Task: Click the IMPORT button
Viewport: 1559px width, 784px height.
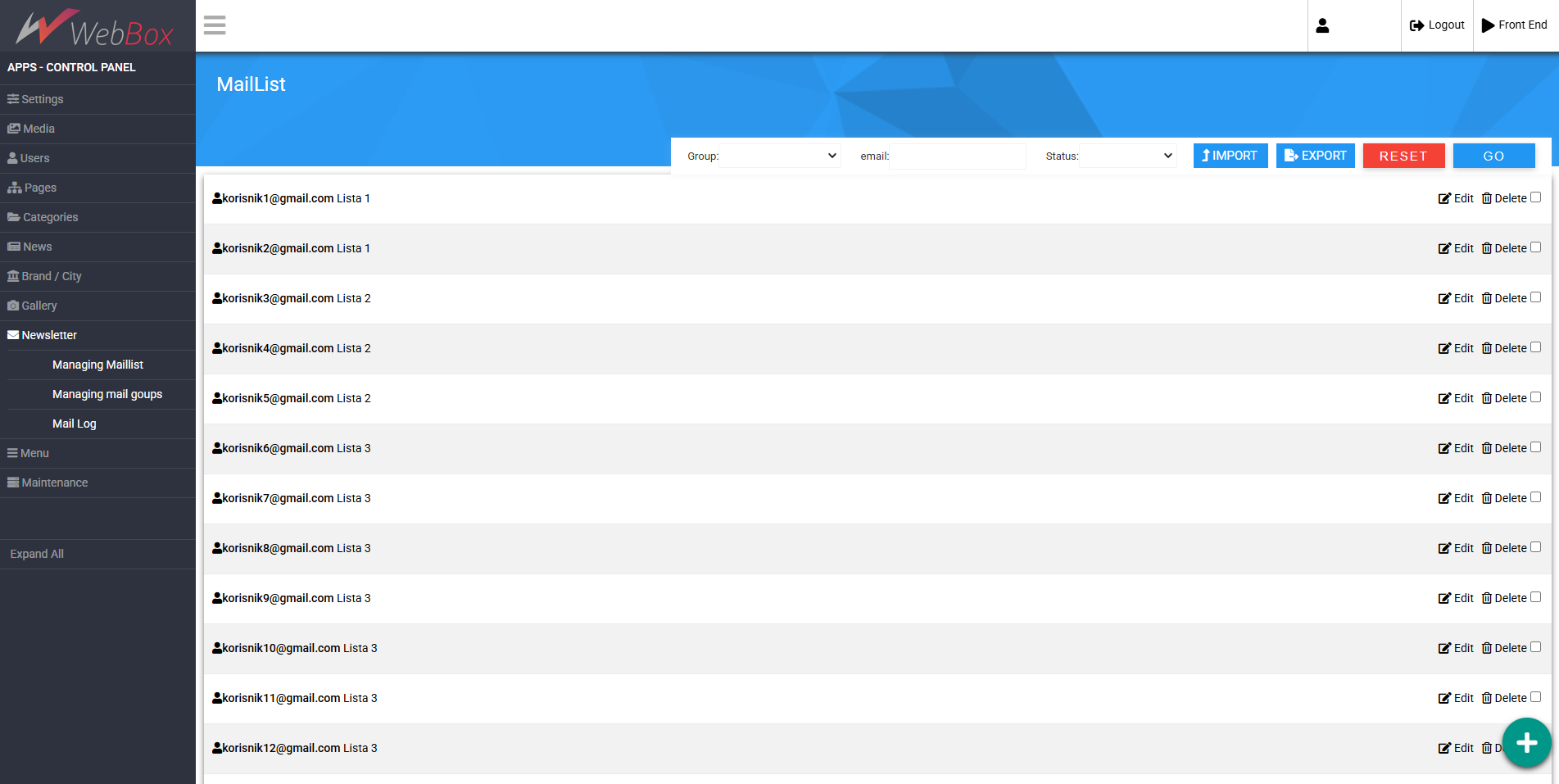Action: (x=1230, y=156)
